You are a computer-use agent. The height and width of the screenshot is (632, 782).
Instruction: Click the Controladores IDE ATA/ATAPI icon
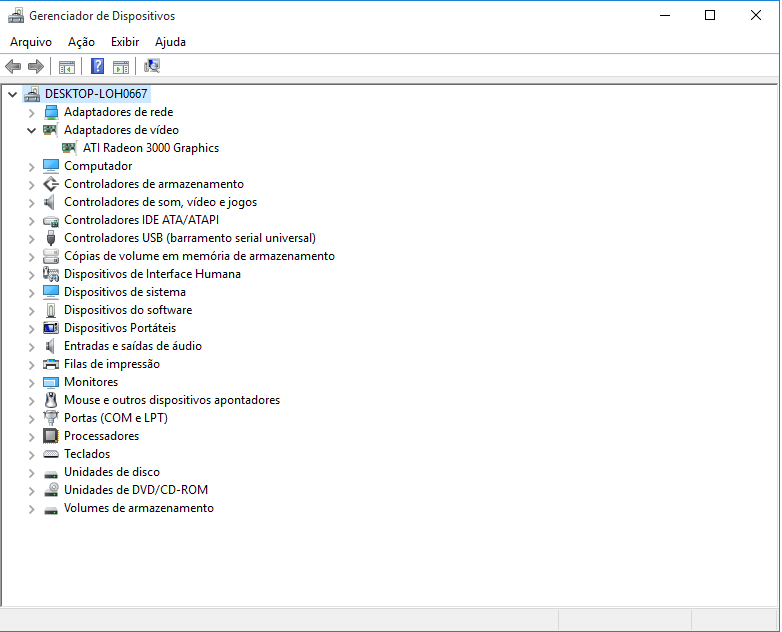click(51, 220)
